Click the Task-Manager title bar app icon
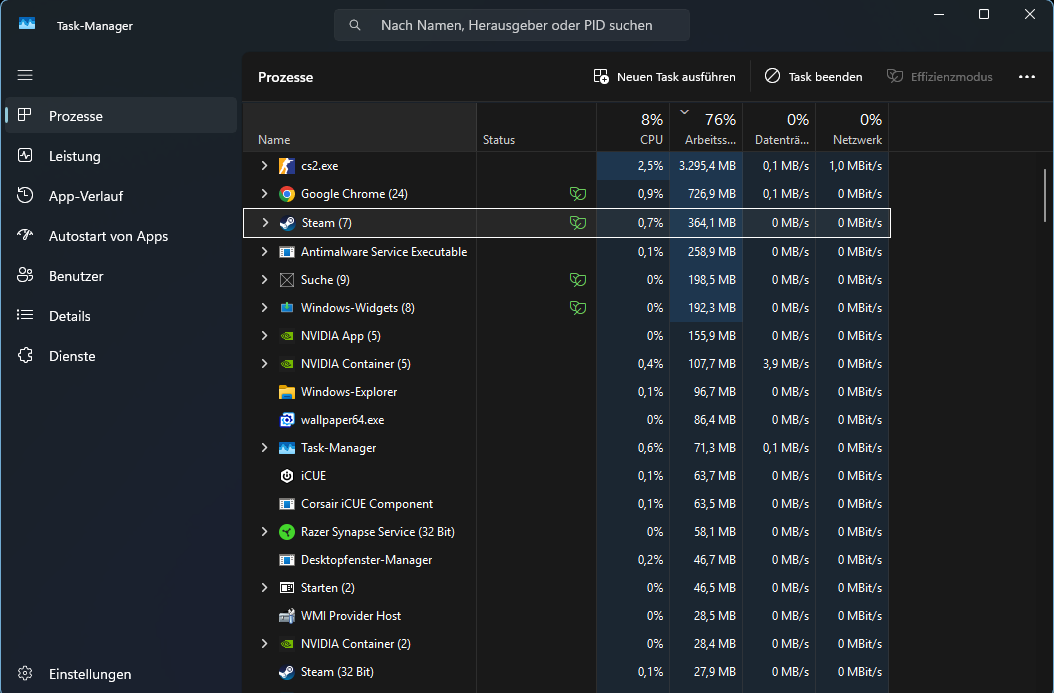This screenshot has width=1054, height=693. coord(27,24)
